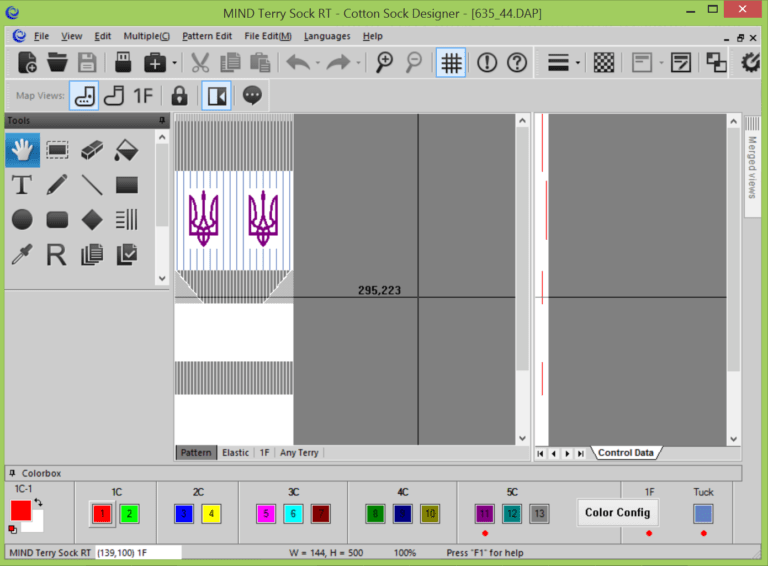
Task: Select the filled circle tool
Action: 22,219
